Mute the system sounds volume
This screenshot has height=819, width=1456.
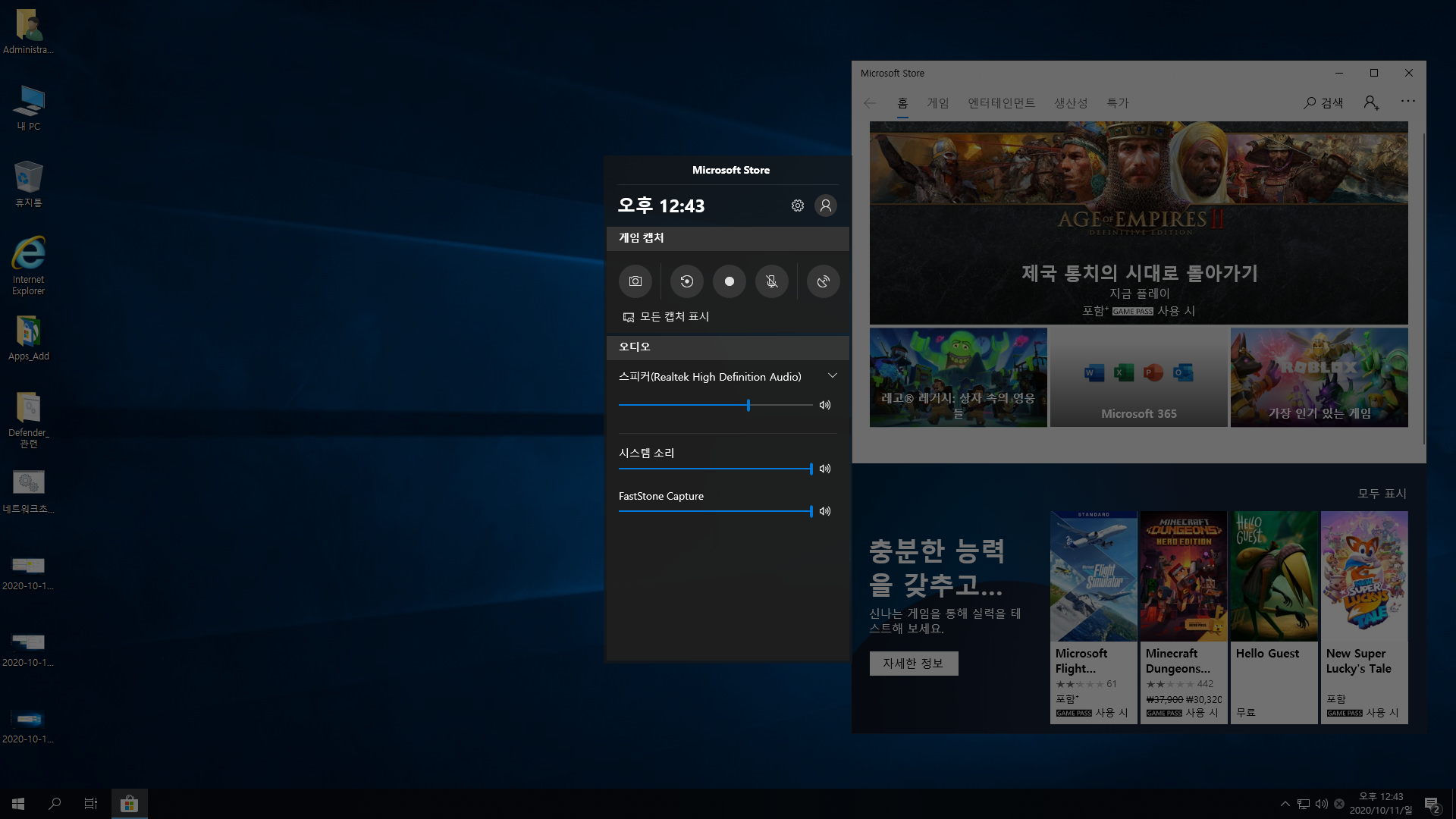coord(825,469)
